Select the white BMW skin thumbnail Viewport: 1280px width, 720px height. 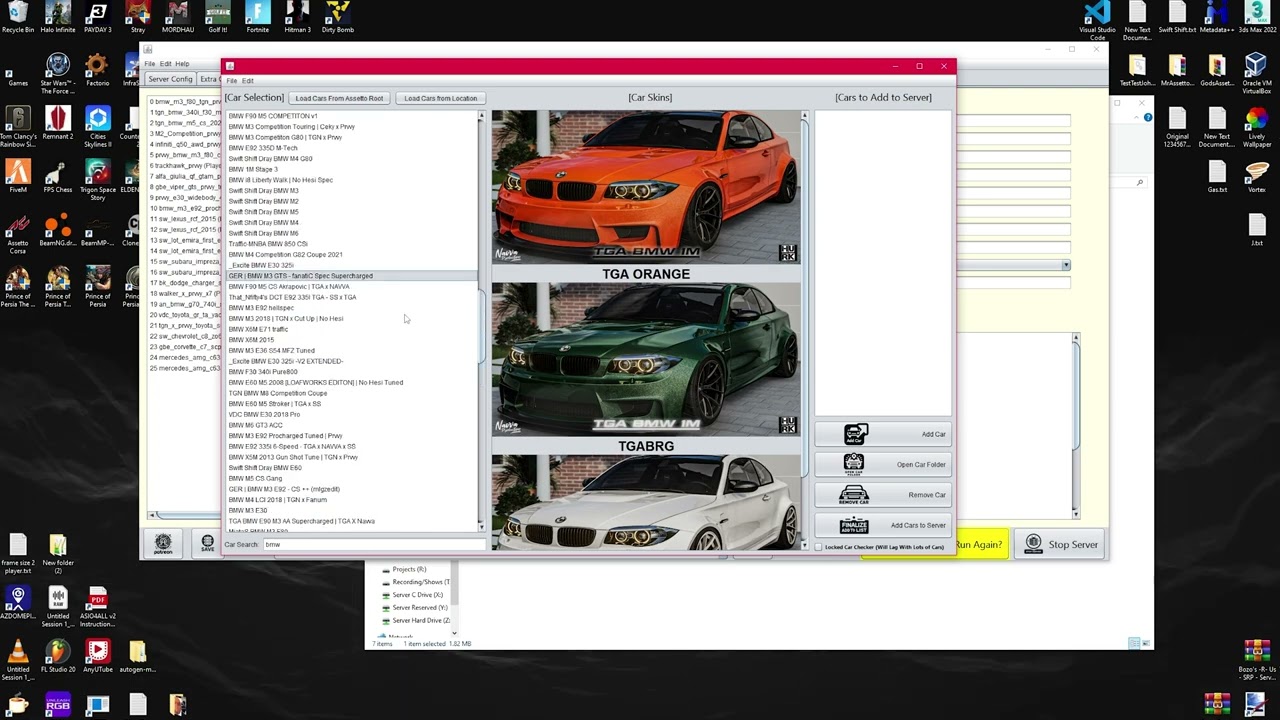(646, 502)
